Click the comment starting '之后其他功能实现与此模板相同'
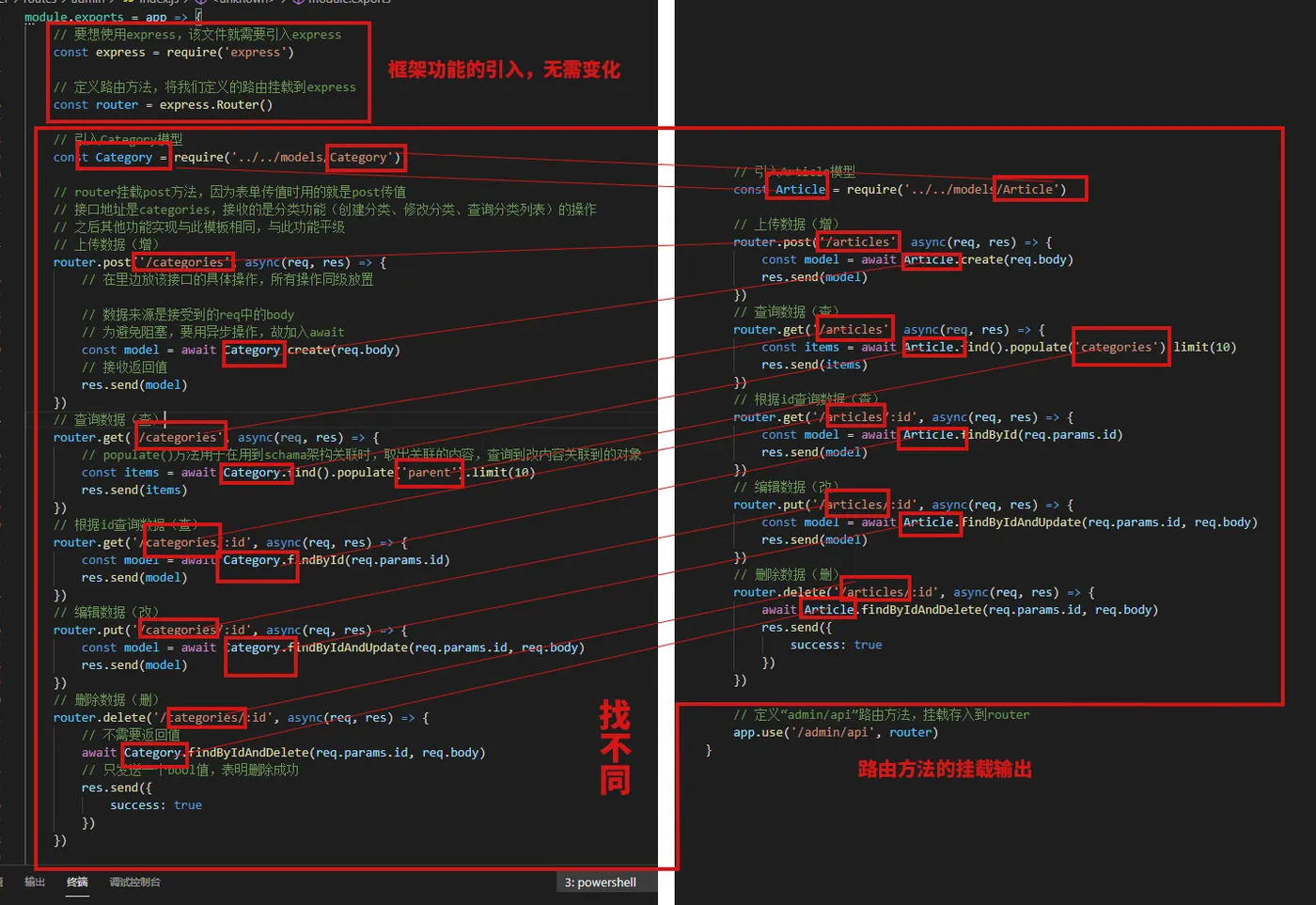The height and width of the screenshot is (905, 1316). (x=199, y=226)
